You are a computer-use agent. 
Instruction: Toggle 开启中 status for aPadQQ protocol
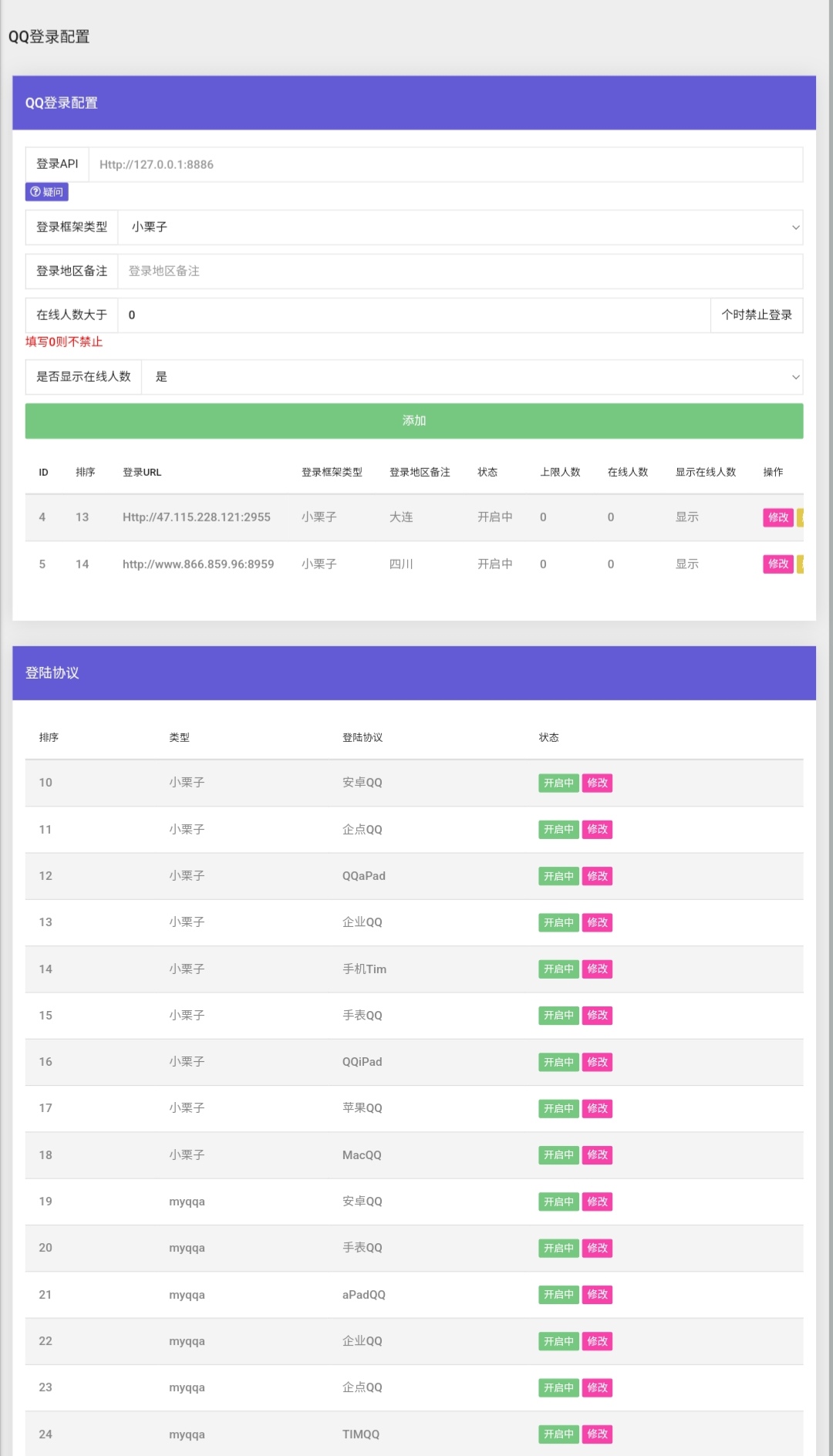(x=558, y=1295)
